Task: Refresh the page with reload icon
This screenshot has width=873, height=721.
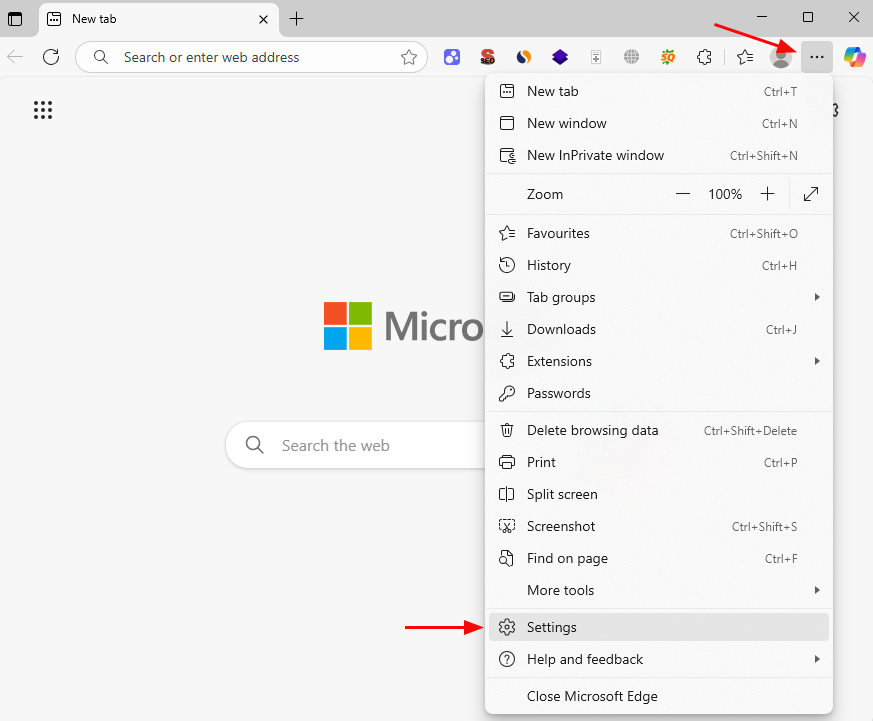Action: pyautogui.click(x=51, y=57)
